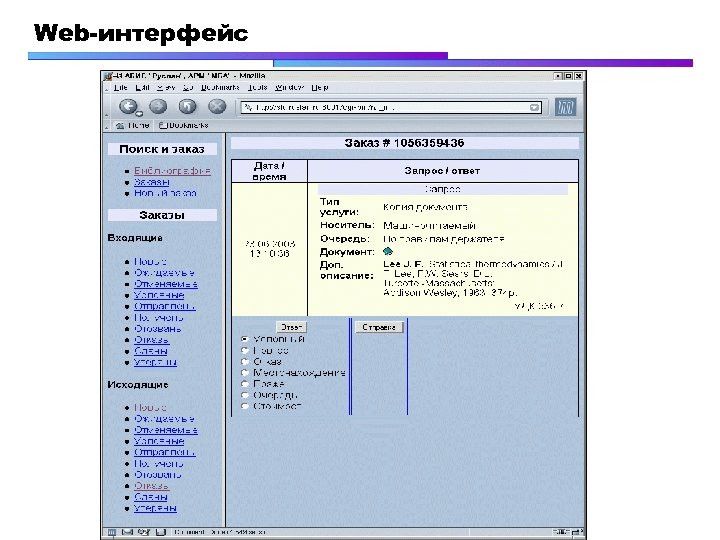This screenshot has width=720, height=540.
Task: Select the Местонахождение radio option
Action: click(245, 373)
